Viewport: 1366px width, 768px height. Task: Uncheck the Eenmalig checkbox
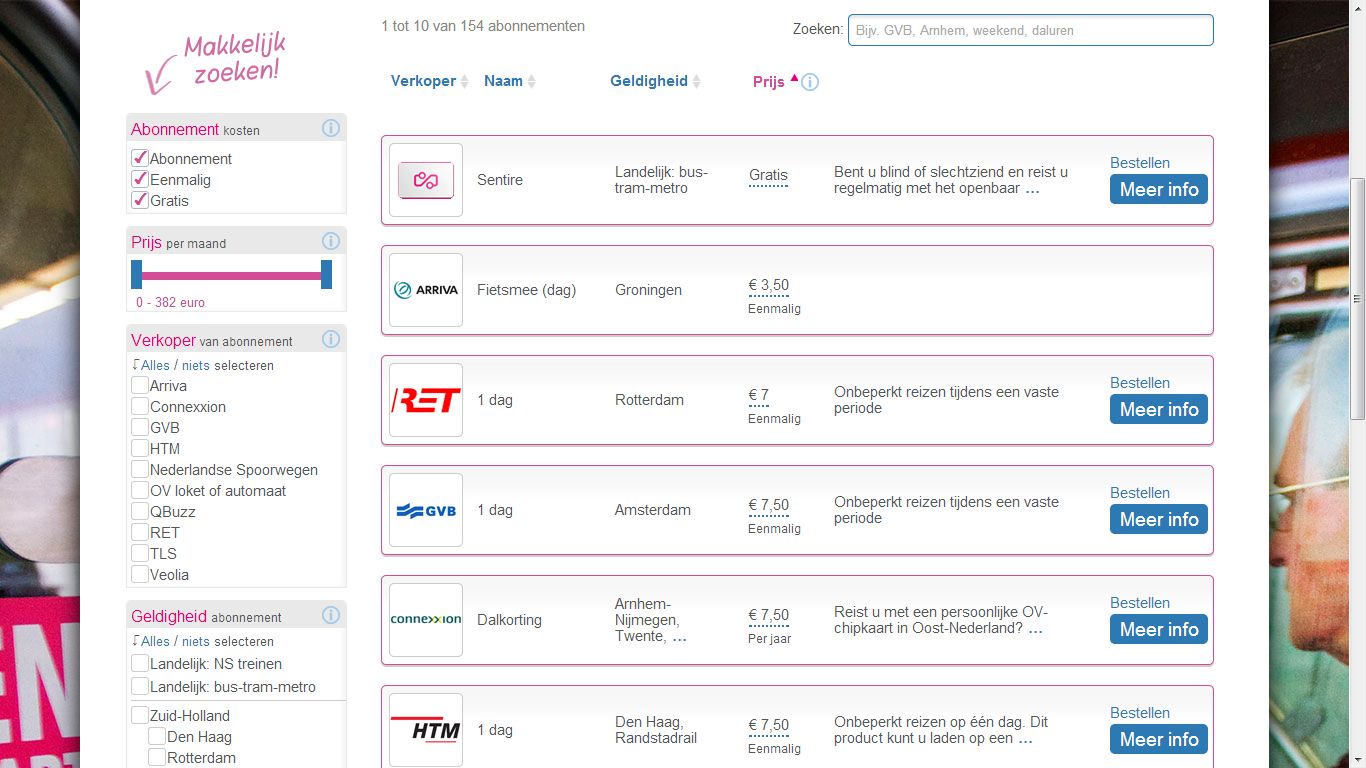click(x=140, y=179)
